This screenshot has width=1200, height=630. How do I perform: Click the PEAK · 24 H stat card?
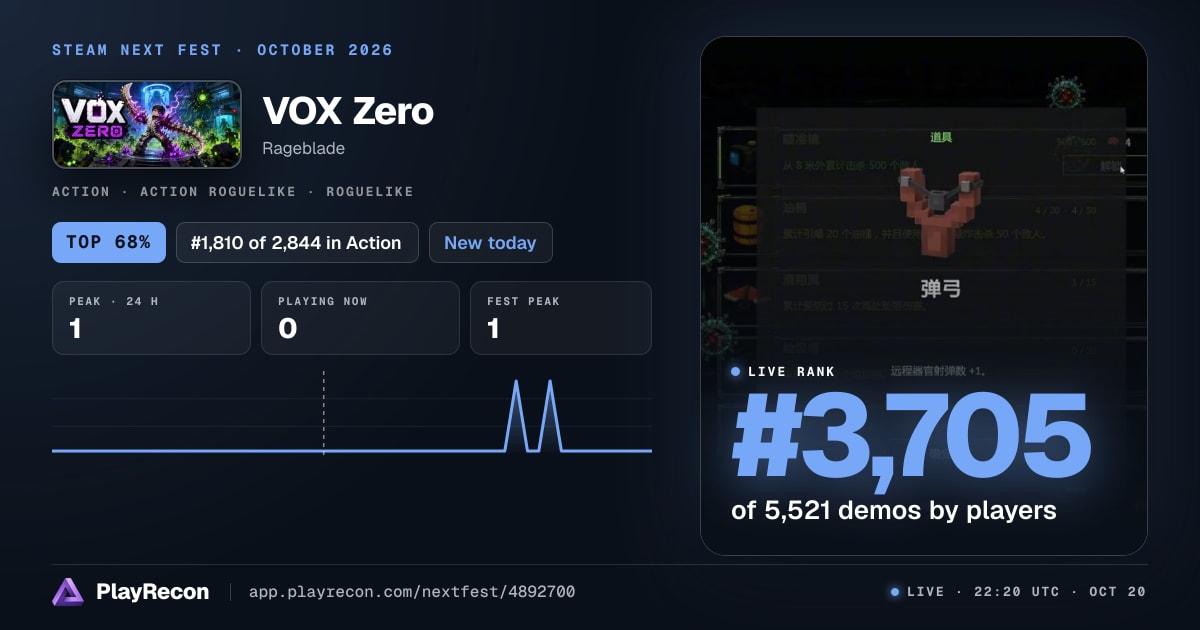151,318
